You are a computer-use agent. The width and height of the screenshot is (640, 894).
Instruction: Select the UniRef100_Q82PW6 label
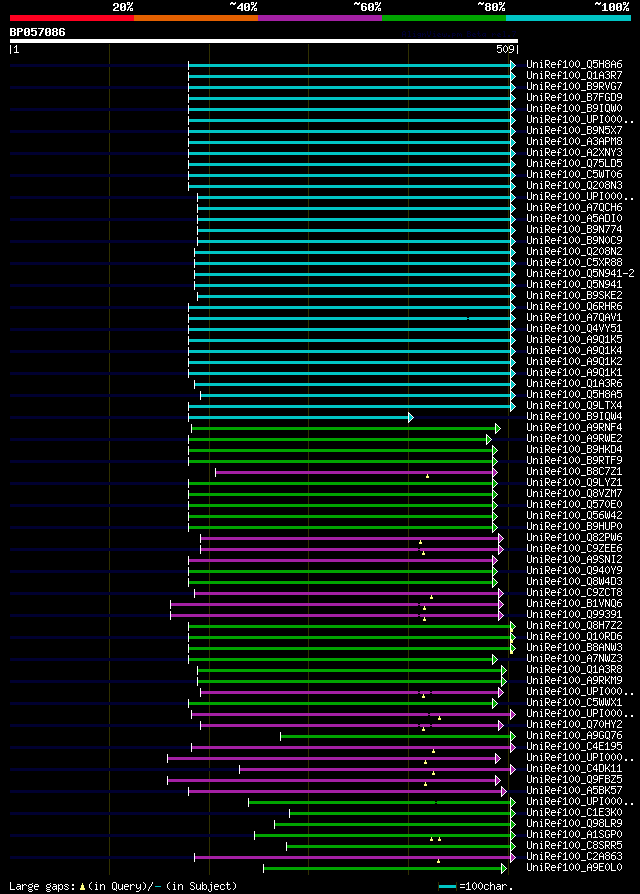(x=574, y=538)
